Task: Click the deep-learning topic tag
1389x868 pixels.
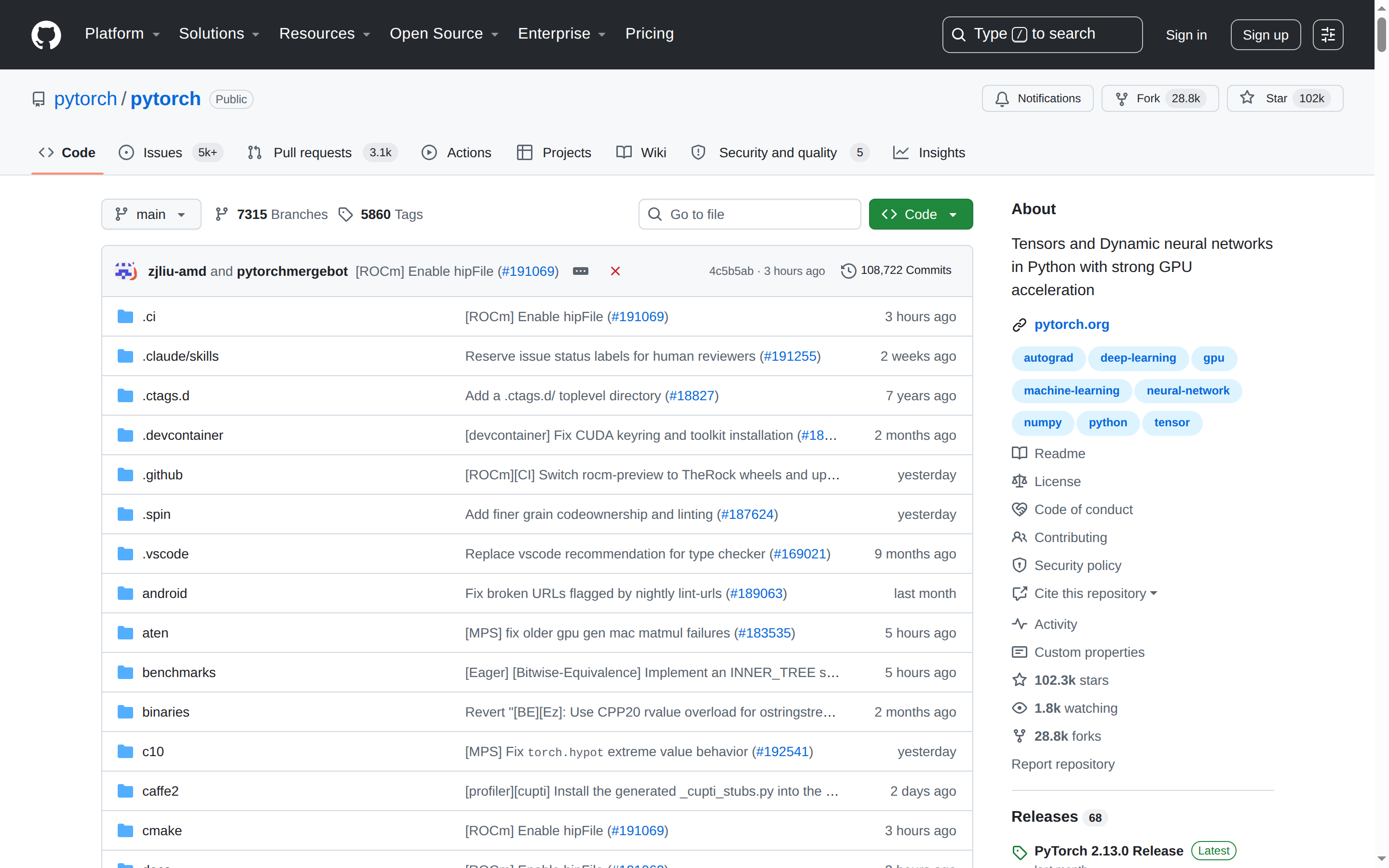Action: tap(1138, 358)
